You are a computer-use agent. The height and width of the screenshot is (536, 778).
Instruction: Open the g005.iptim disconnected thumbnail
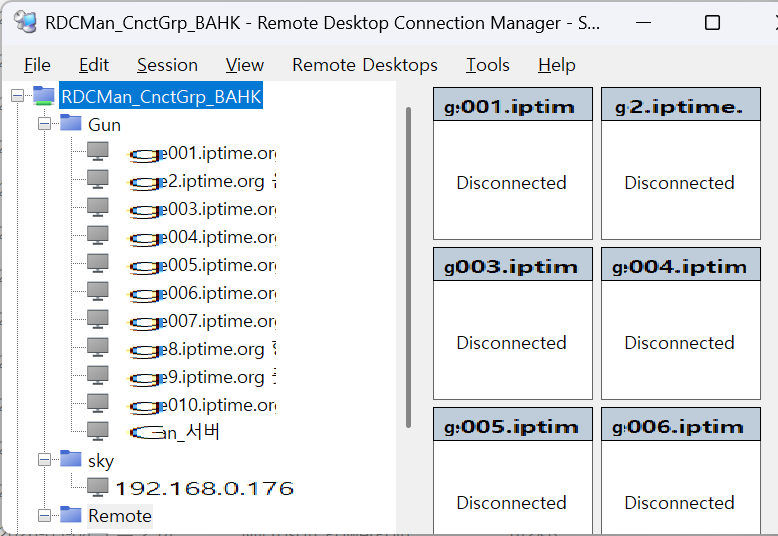click(x=513, y=488)
